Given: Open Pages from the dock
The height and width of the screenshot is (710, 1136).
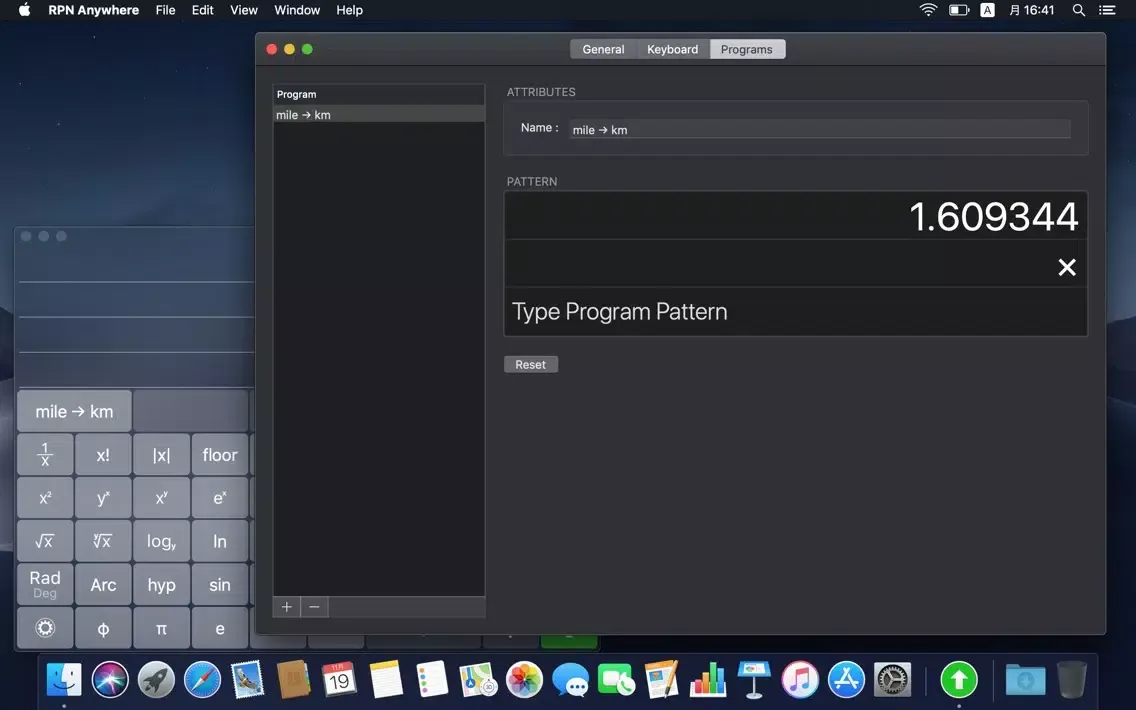Looking at the screenshot, I should pos(661,680).
